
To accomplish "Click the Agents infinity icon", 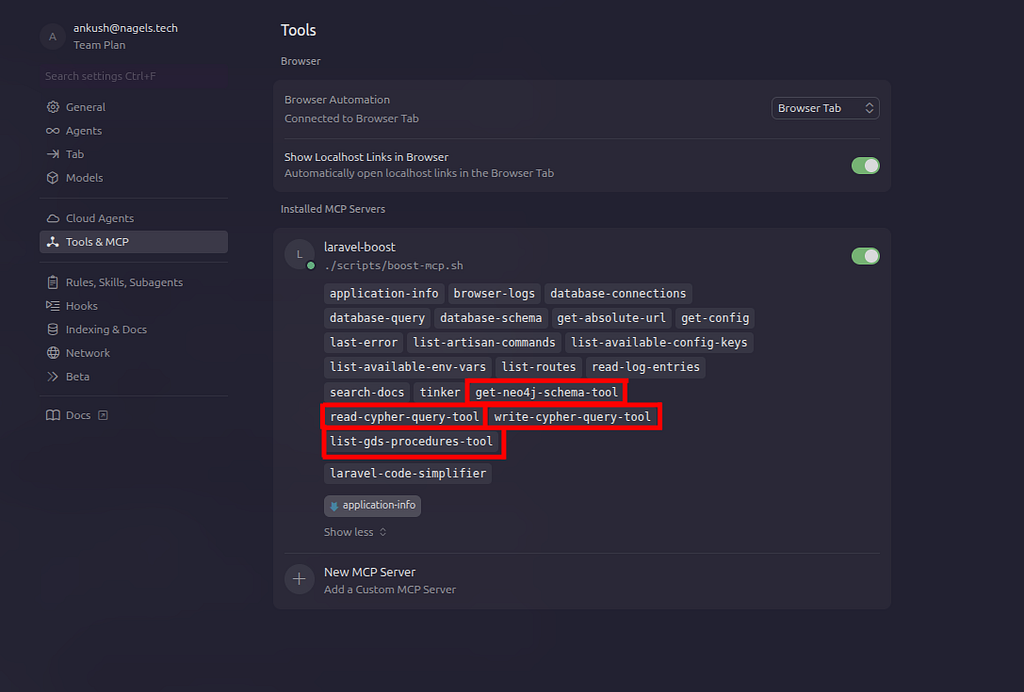I will coord(53,131).
